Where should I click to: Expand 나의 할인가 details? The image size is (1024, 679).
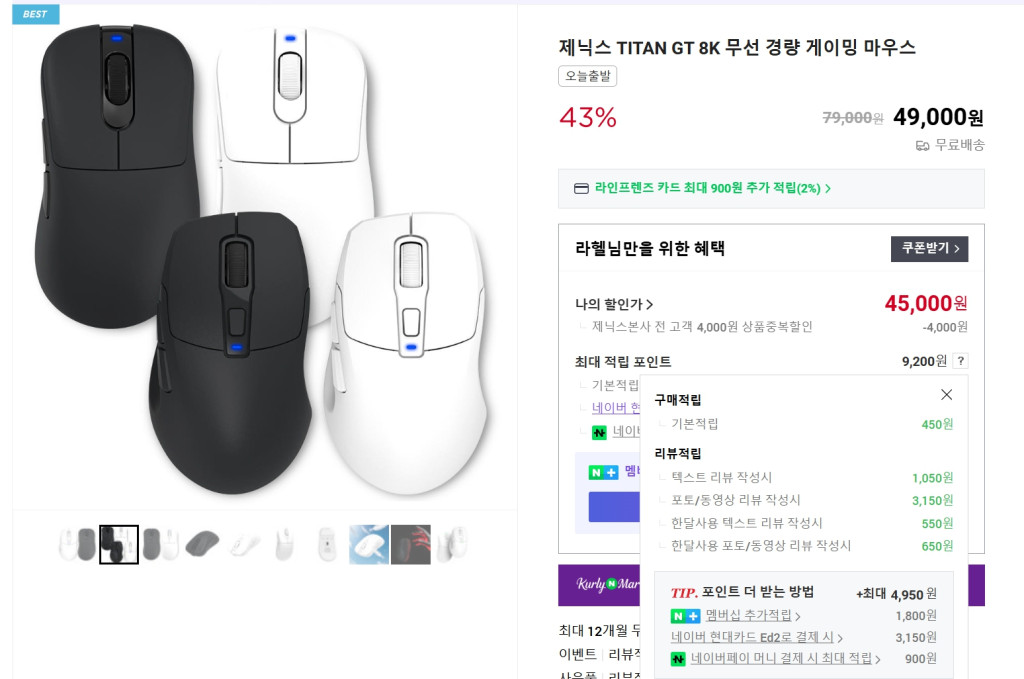click(614, 304)
